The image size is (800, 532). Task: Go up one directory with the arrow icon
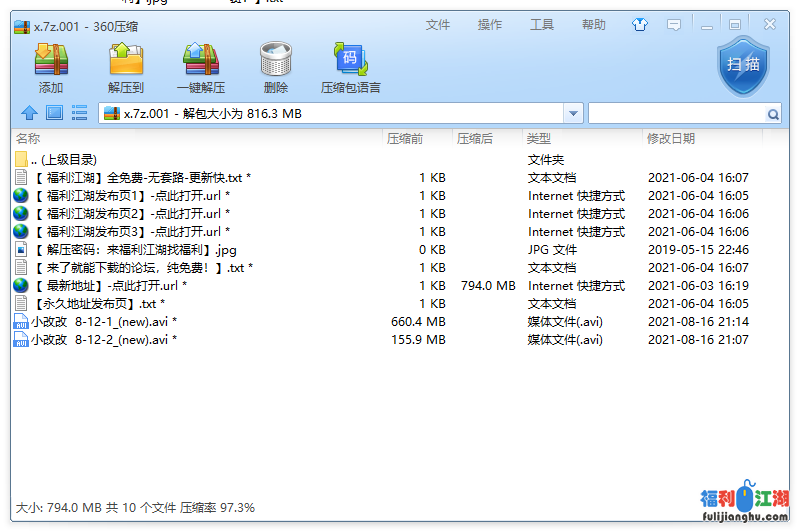29,114
